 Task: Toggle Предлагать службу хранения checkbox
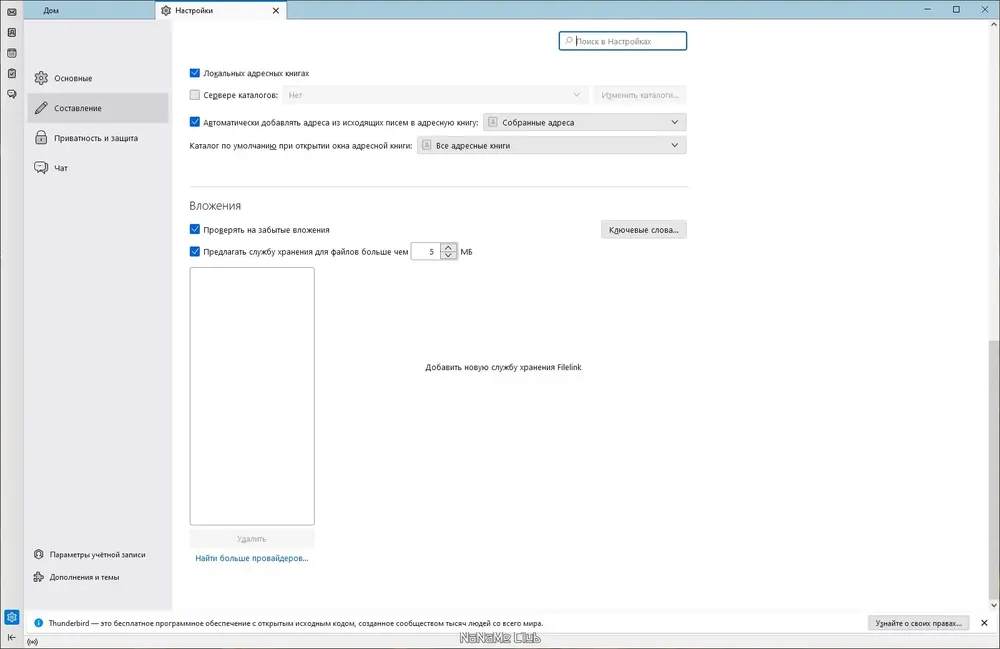195,251
